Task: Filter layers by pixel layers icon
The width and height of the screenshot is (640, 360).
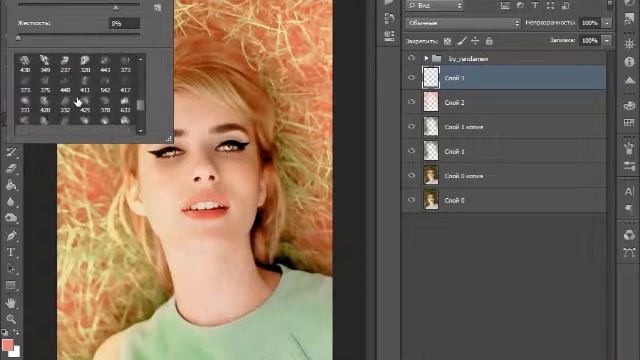Action: (505, 5)
